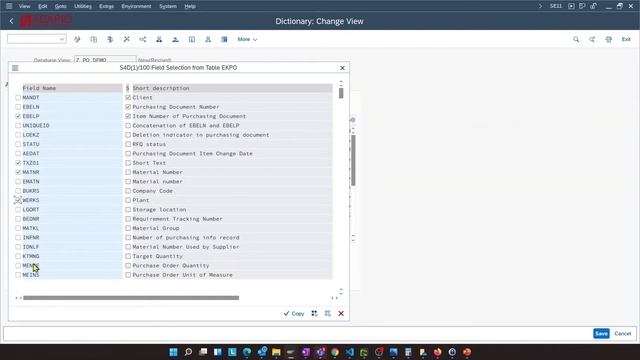Viewport: 640px width, 360px height.
Task: Click the red Cancel X in the dialog footer
Action: tap(341, 313)
